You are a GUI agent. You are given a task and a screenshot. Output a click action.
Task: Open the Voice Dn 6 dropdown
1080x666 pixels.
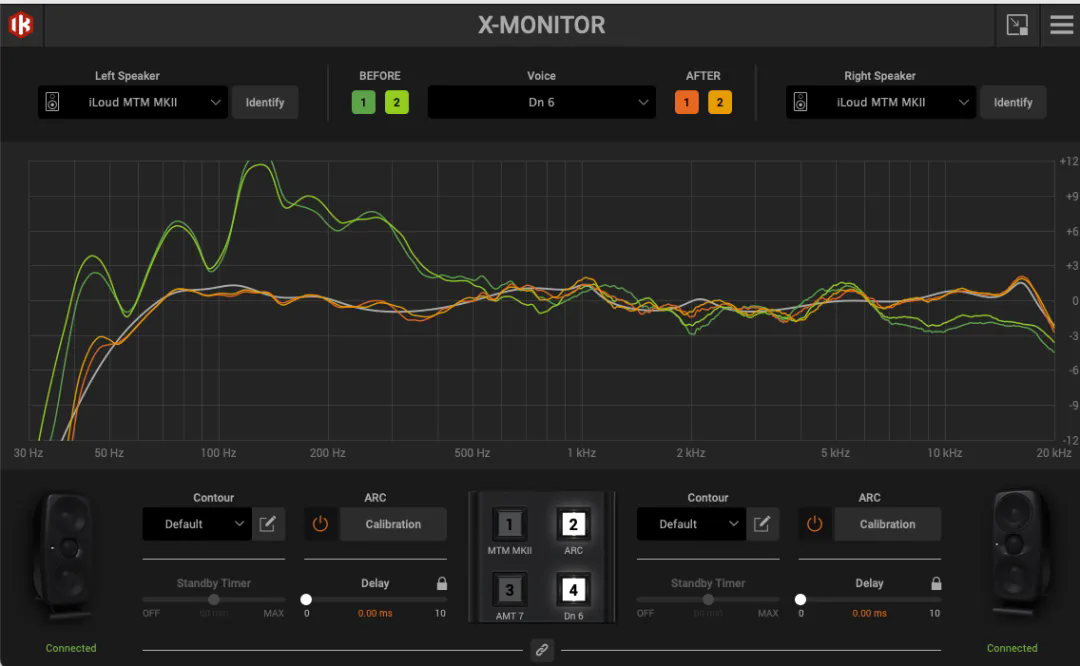point(541,102)
